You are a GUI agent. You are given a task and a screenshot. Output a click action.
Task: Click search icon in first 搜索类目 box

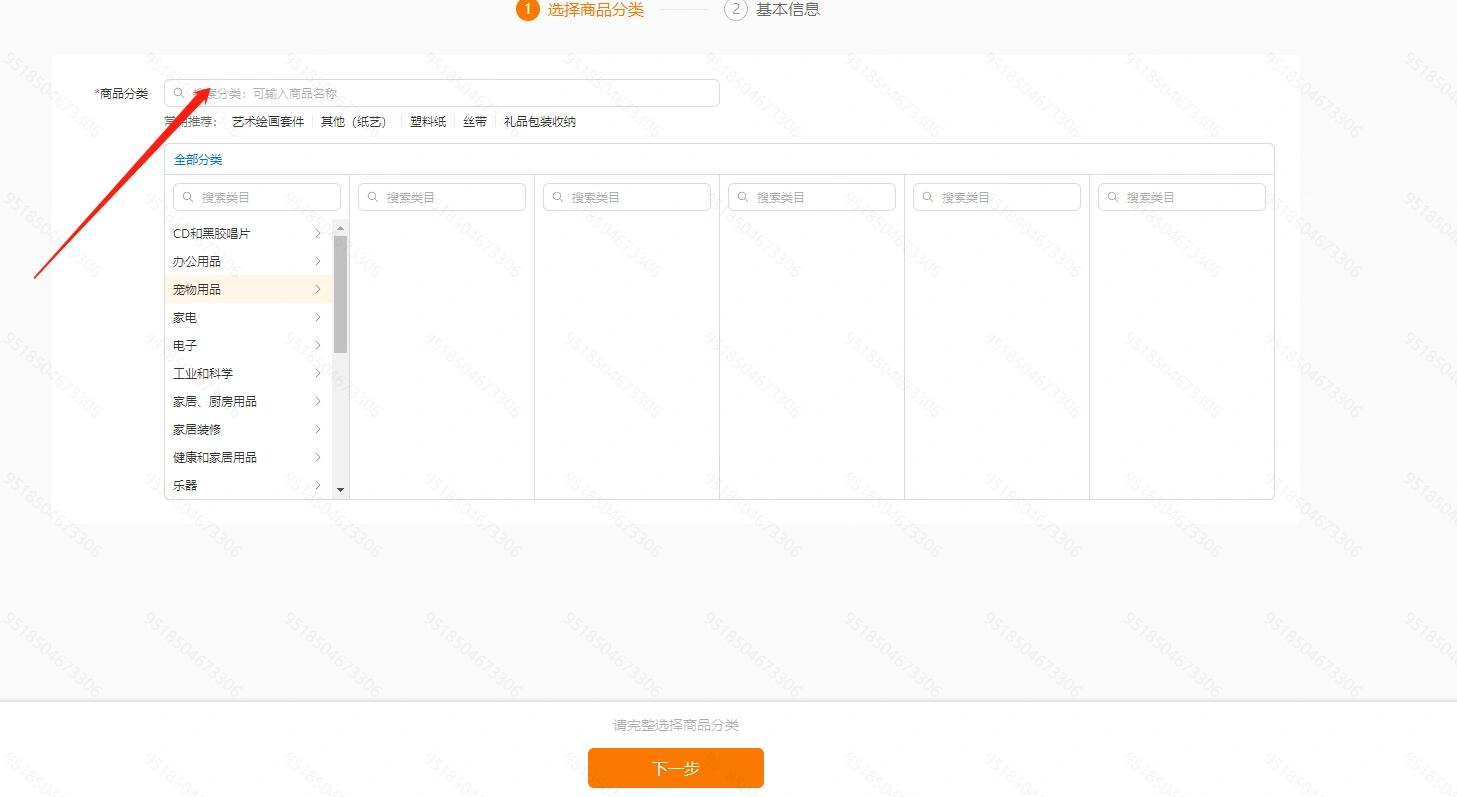(x=188, y=197)
